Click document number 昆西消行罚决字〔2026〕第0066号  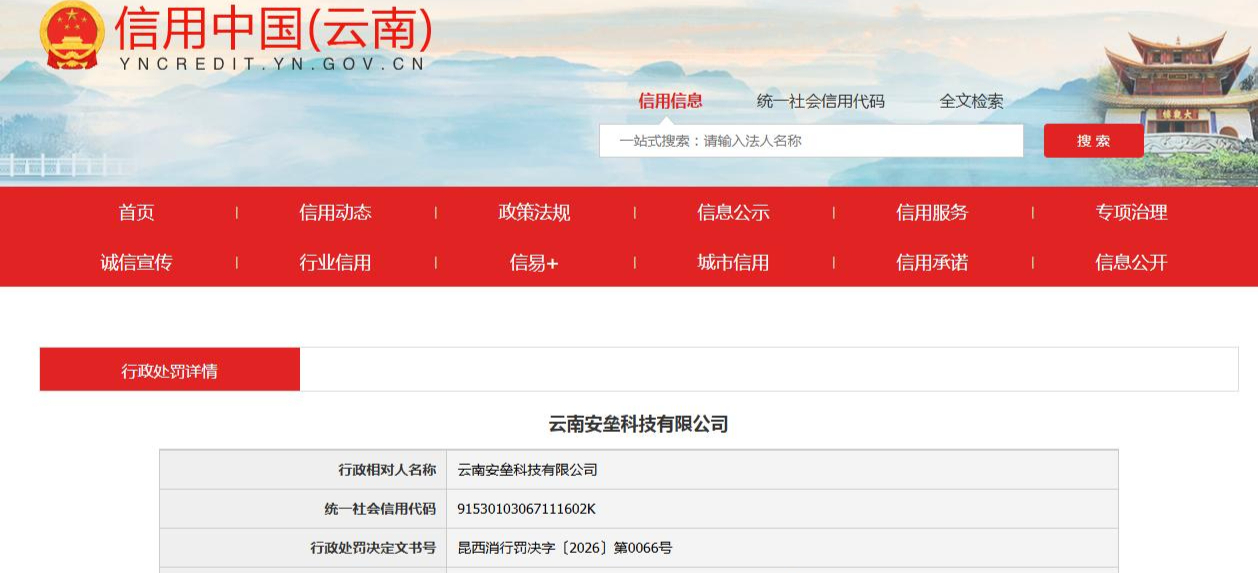(565, 548)
